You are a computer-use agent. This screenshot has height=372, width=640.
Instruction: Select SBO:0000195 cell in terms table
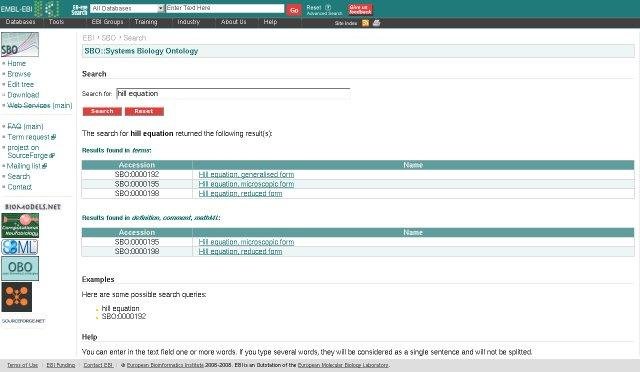(137, 184)
